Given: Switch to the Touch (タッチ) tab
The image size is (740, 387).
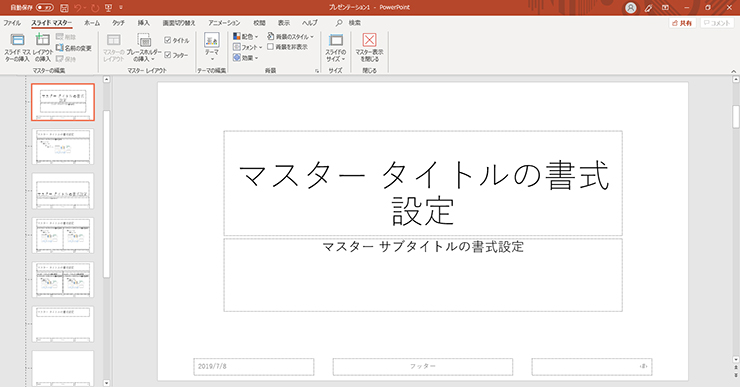Looking at the screenshot, I should pyautogui.click(x=118, y=23).
